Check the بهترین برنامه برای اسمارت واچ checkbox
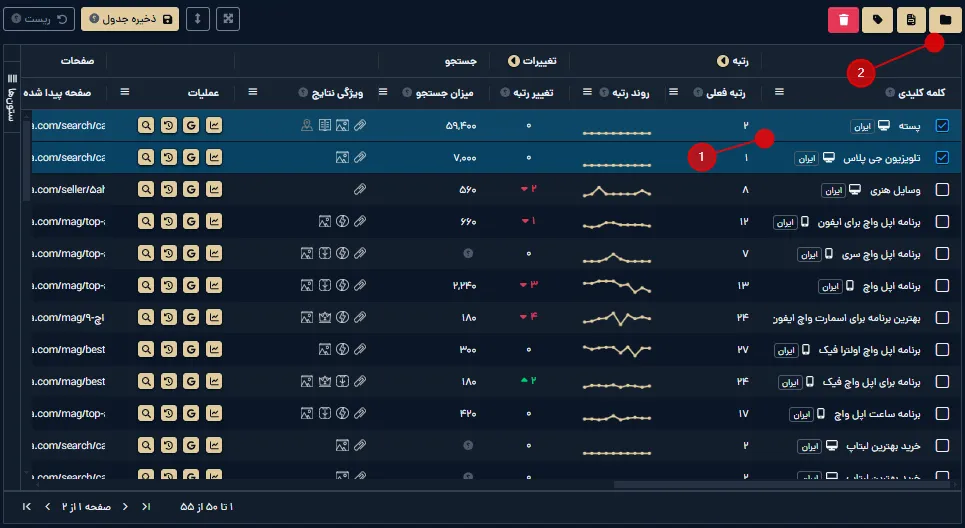The height and width of the screenshot is (528, 965). 942,318
